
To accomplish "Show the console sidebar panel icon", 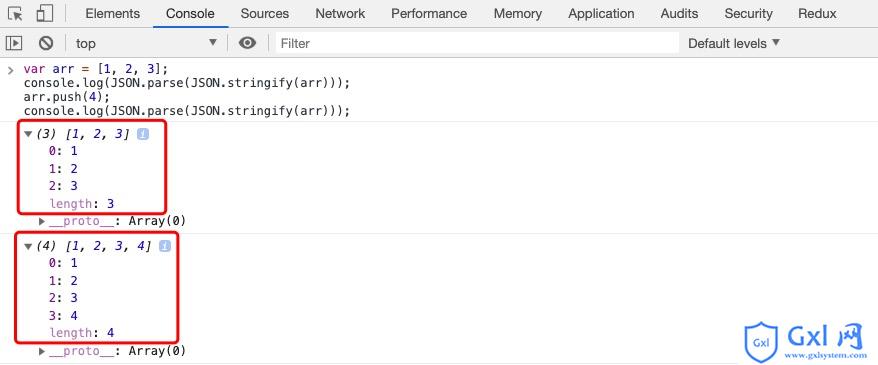I will [x=14, y=43].
